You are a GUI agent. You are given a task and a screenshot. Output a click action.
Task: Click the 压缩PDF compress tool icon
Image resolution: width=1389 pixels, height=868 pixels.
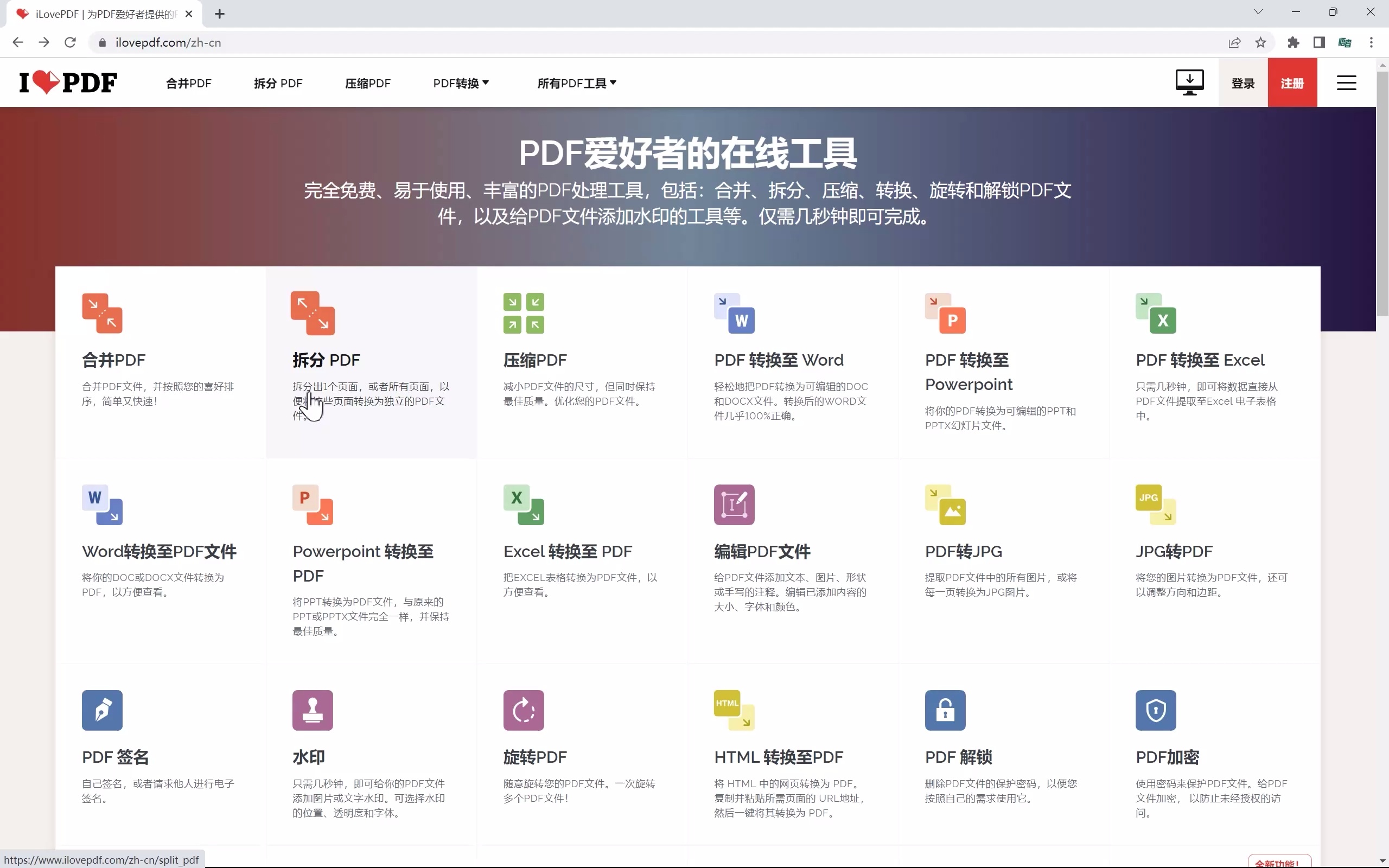pos(523,313)
